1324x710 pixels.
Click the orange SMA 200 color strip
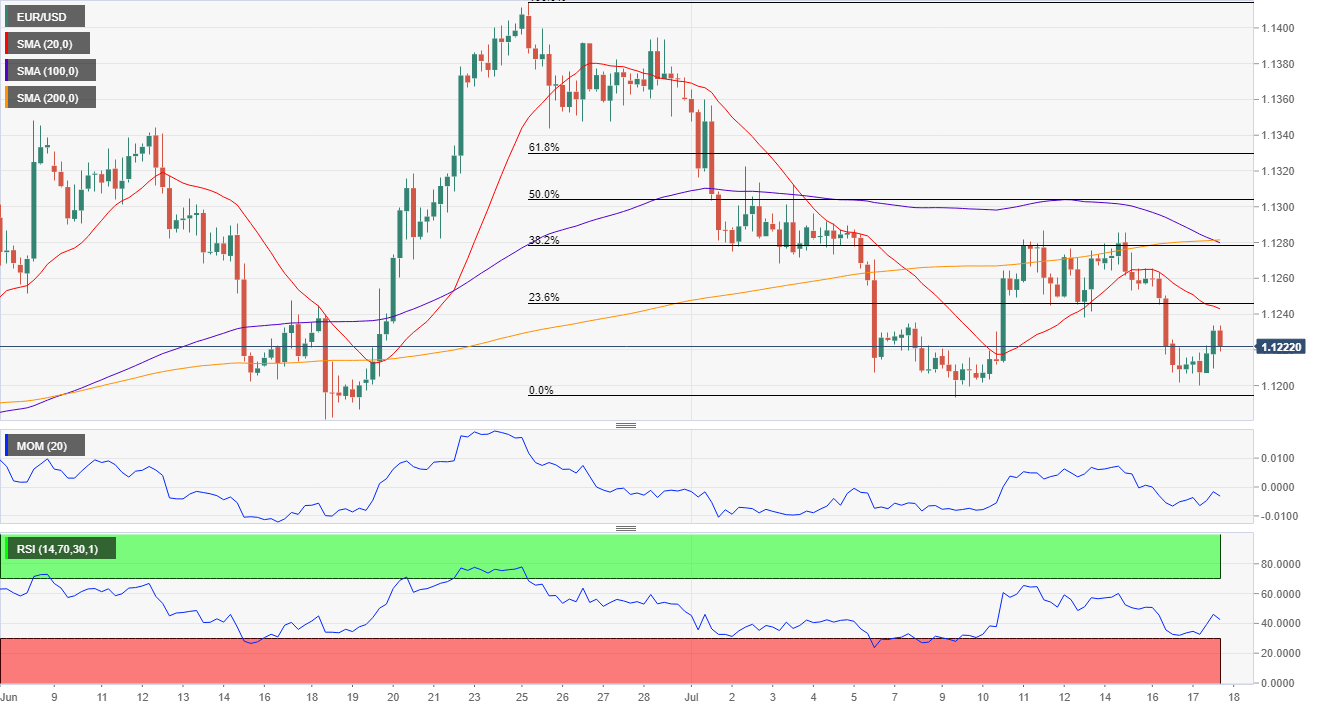click(8, 97)
